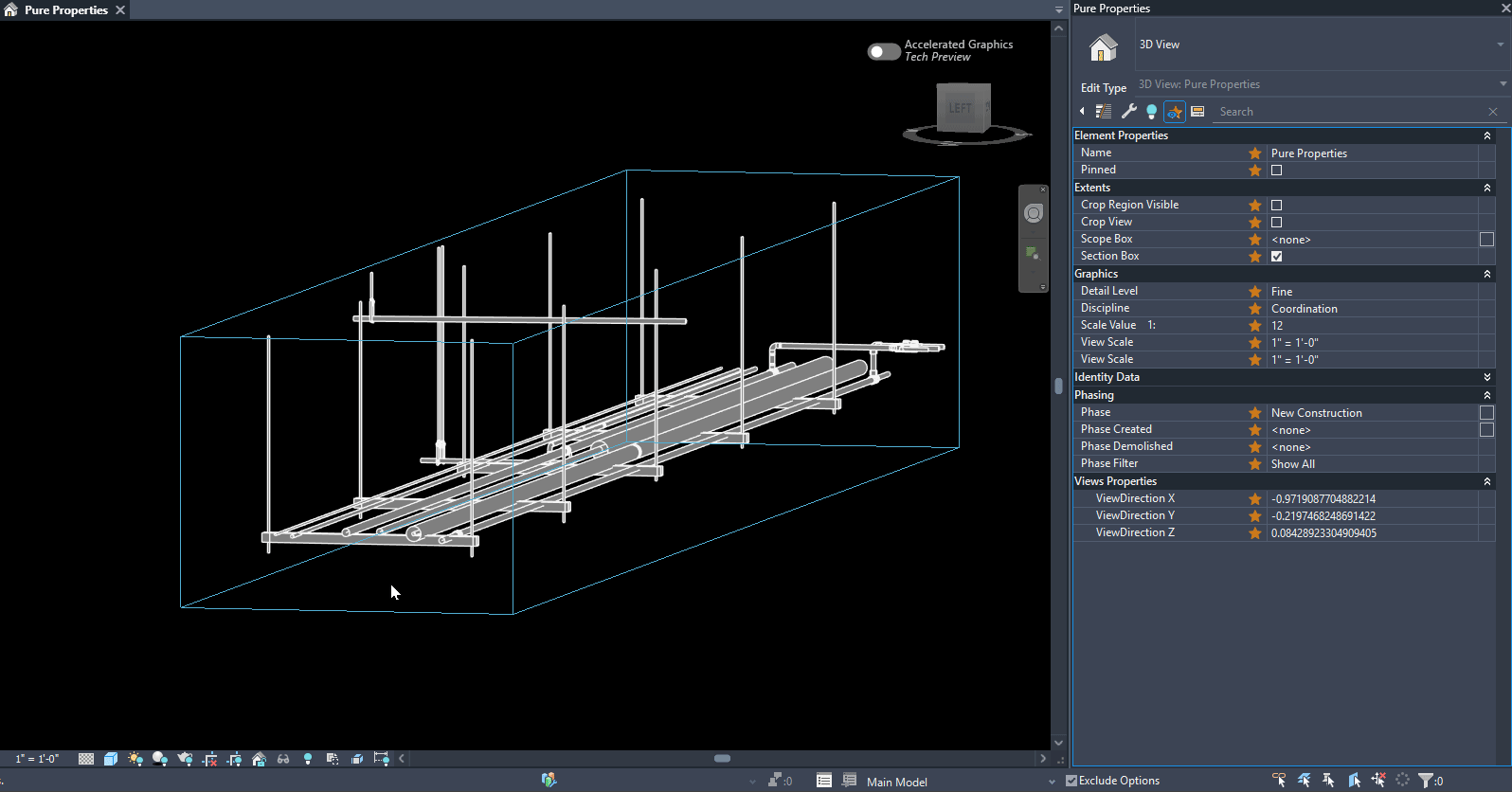Open the Visual Style cube icon
Image resolution: width=1512 pixels, height=792 pixels.
(x=111, y=759)
